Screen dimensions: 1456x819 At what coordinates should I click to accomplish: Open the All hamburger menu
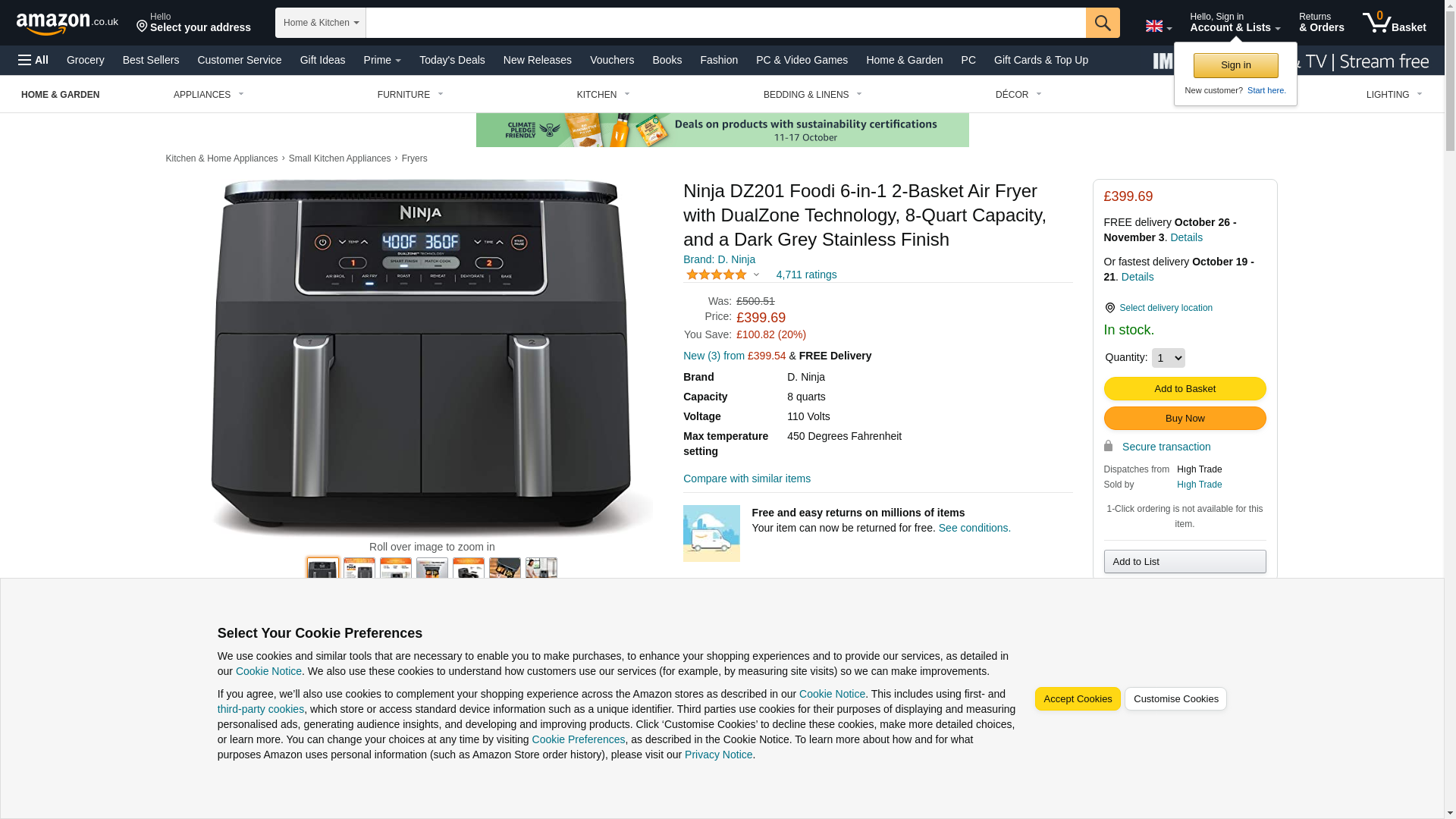pos(33,60)
